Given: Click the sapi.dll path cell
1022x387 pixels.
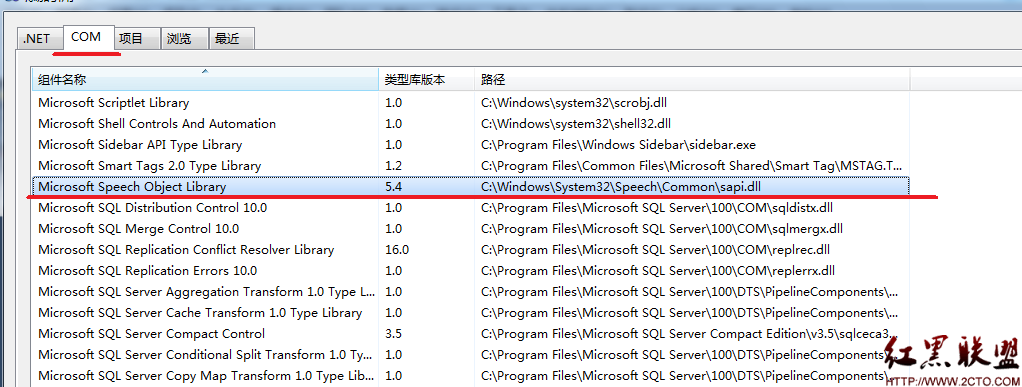Looking at the screenshot, I should [x=620, y=187].
